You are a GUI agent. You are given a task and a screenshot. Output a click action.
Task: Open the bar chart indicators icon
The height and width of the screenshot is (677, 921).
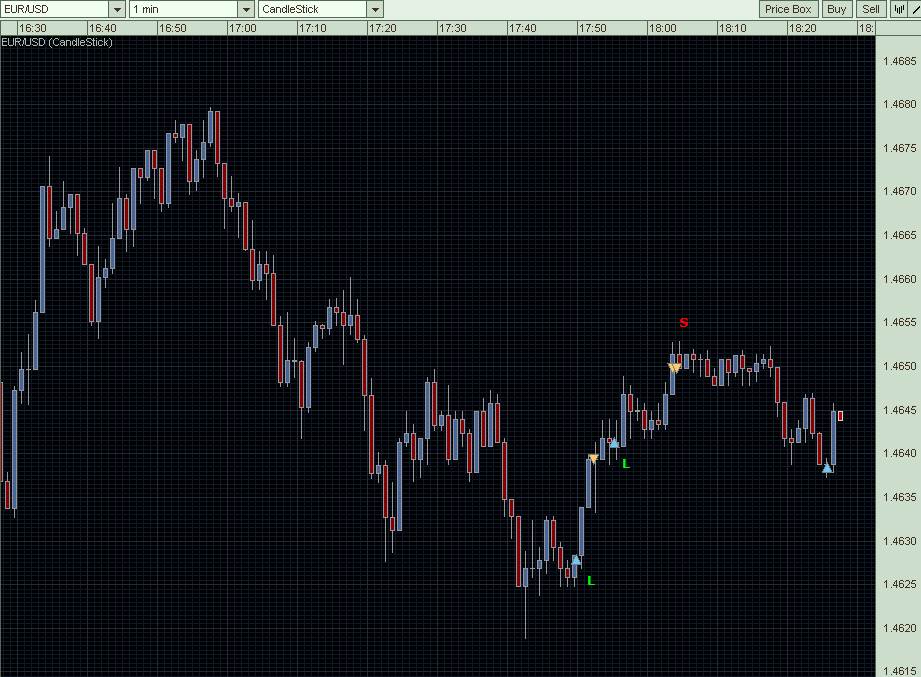[899, 9]
